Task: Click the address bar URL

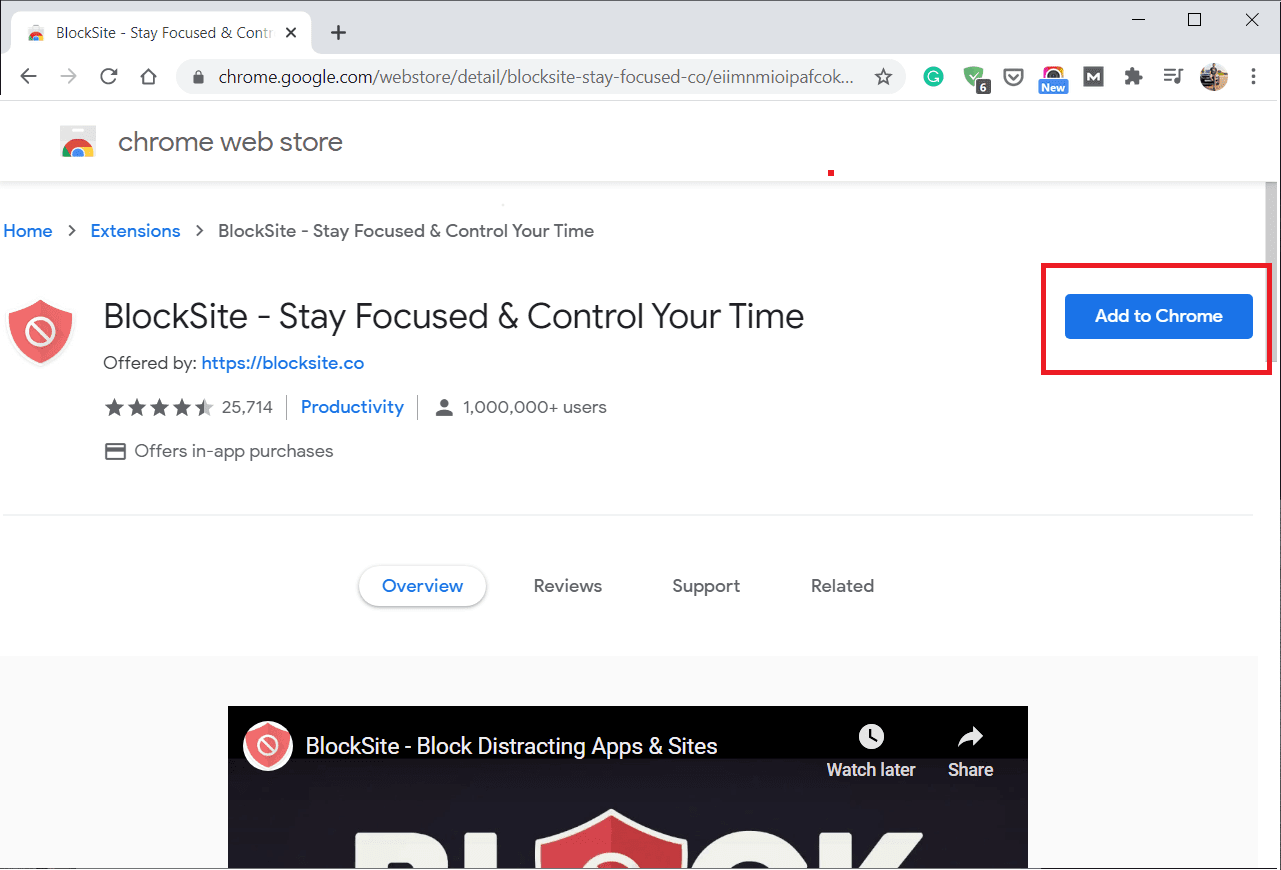Action: (535, 77)
